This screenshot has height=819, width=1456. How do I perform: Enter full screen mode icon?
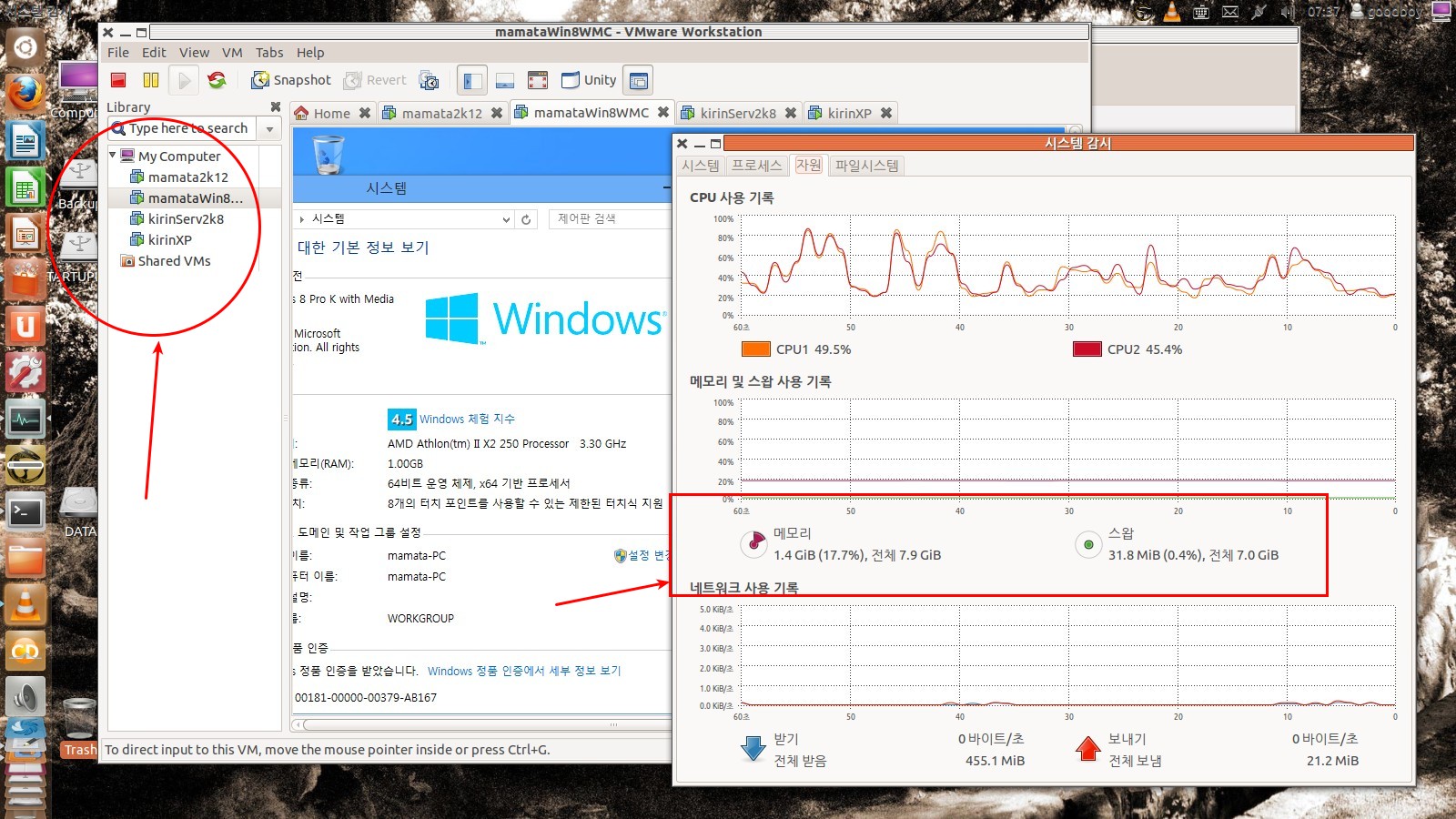(x=538, y=80)
